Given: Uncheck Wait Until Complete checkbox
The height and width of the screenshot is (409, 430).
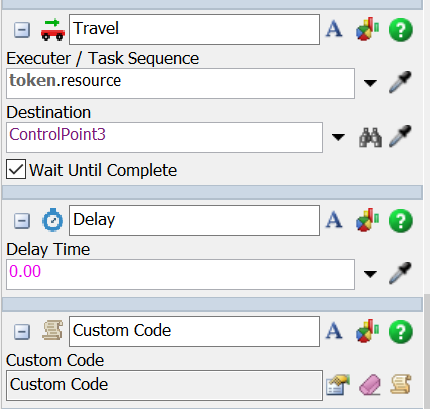Looking at the screenshot, I should tap(16, 169).
